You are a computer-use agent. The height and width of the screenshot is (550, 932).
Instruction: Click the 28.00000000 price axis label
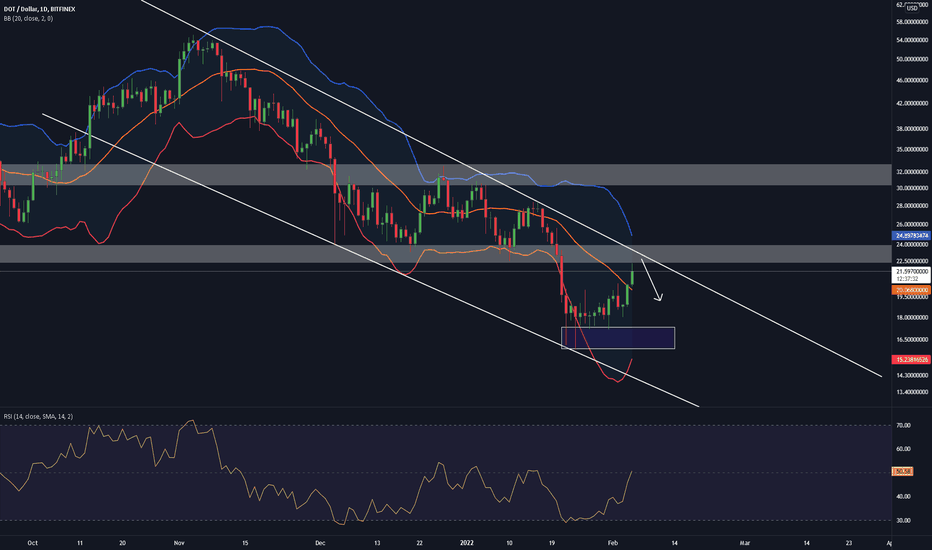pyautogui.click(x=912, y=206)
